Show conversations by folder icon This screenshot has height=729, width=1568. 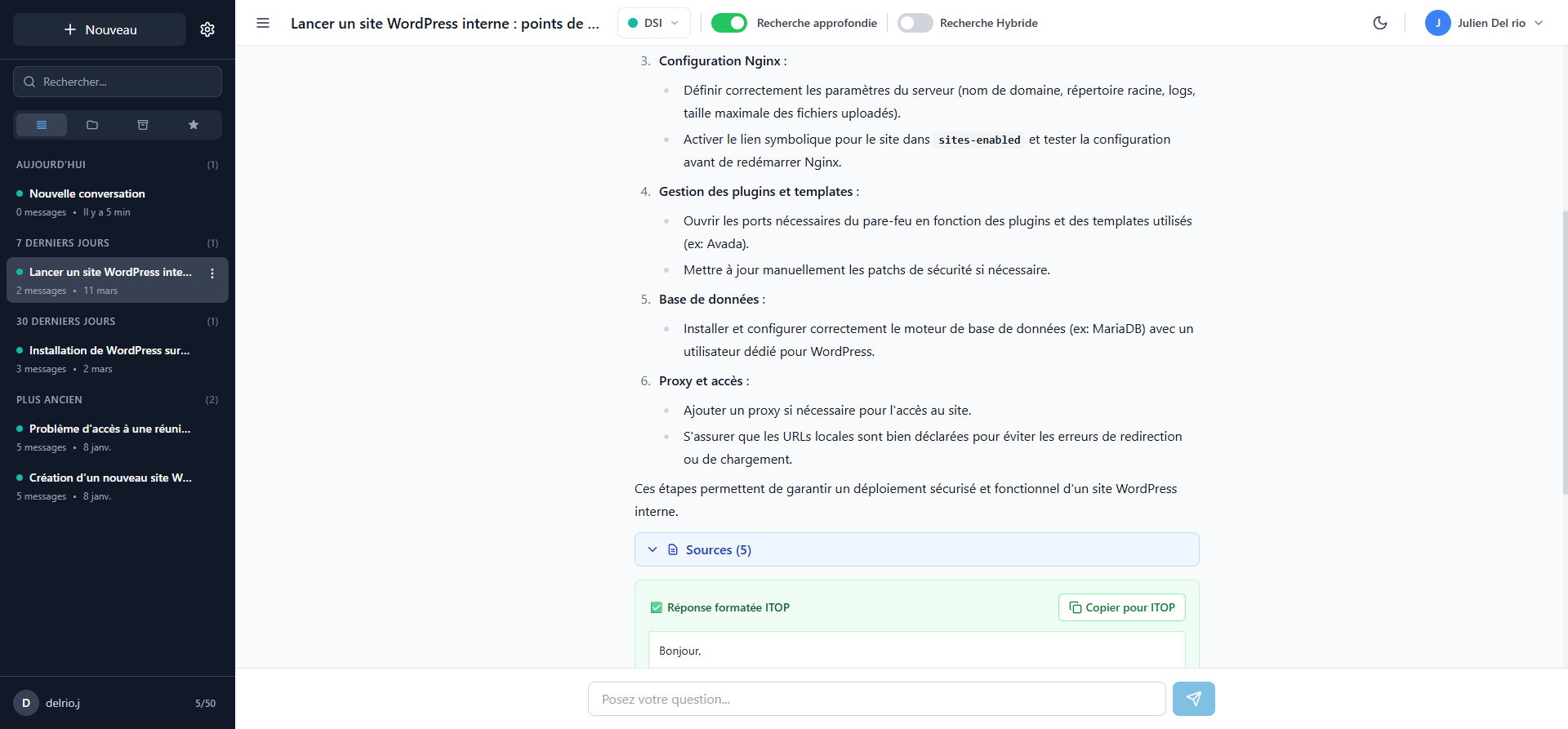point(92,125)
